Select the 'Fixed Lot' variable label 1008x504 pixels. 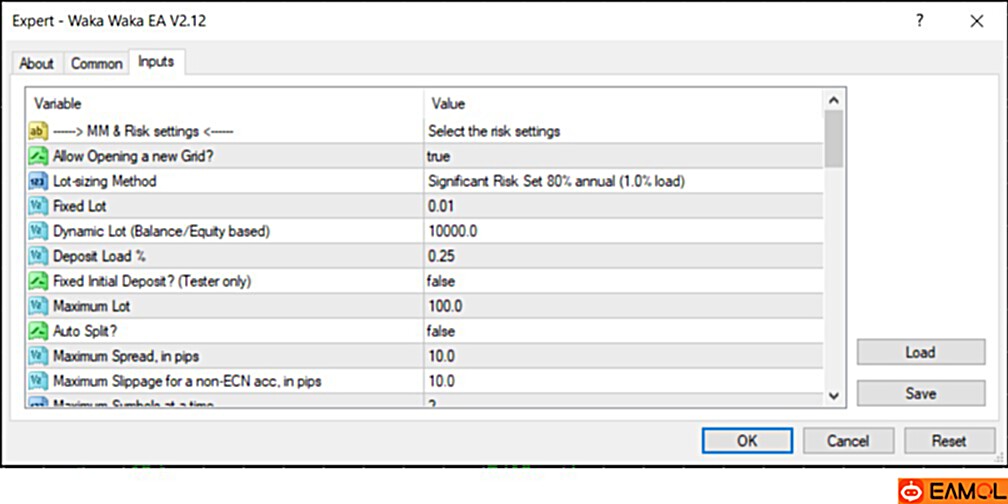tap(80, 206)
